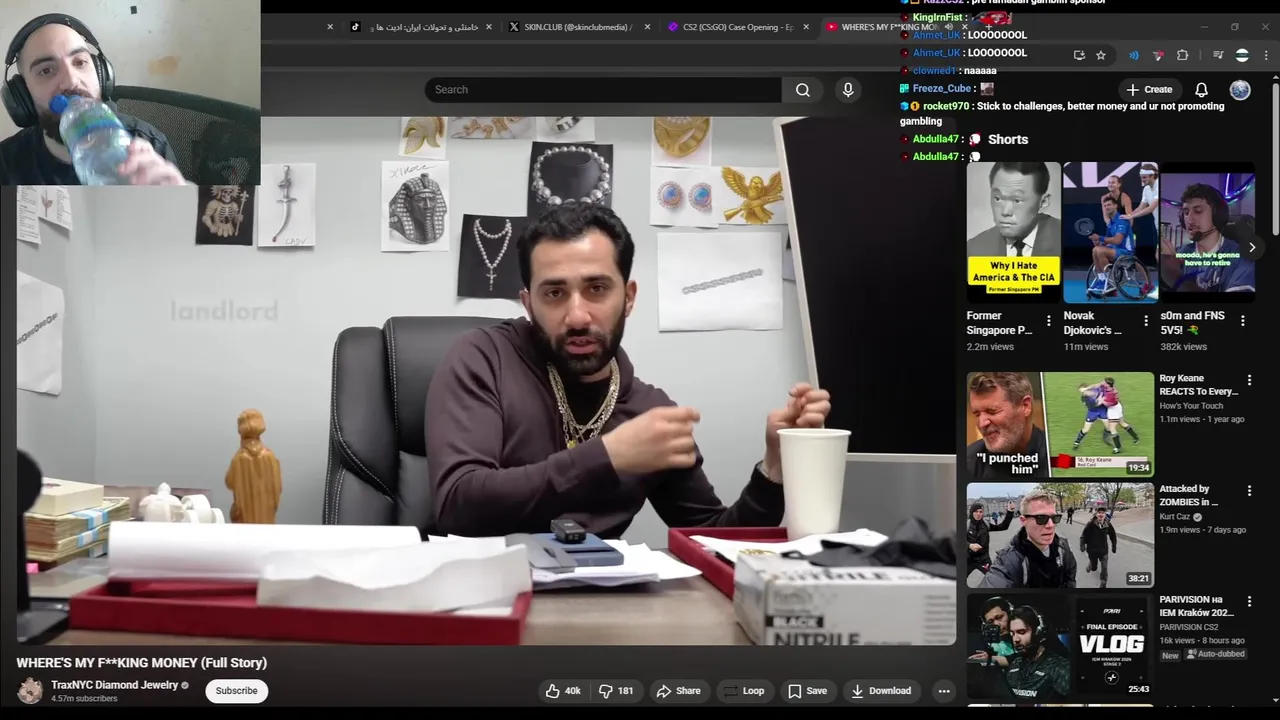Click the main video player area

(x=486, y=380)
